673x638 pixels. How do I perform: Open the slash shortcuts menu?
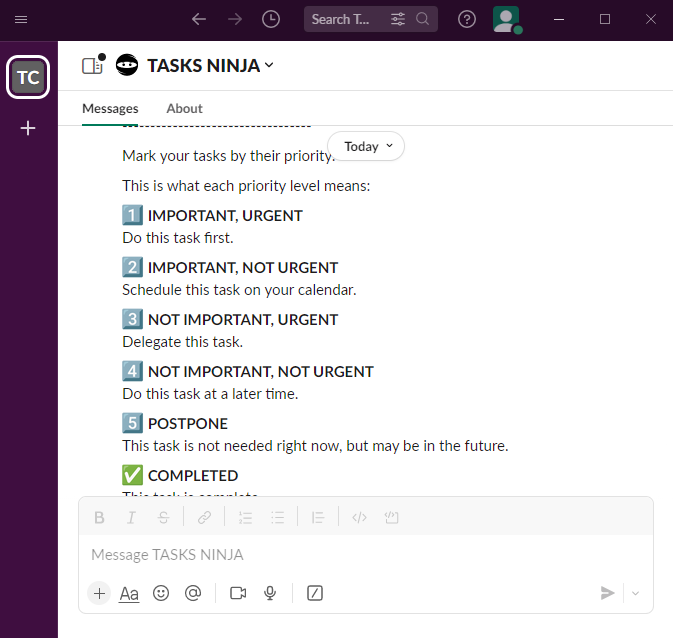click(315, 593)
